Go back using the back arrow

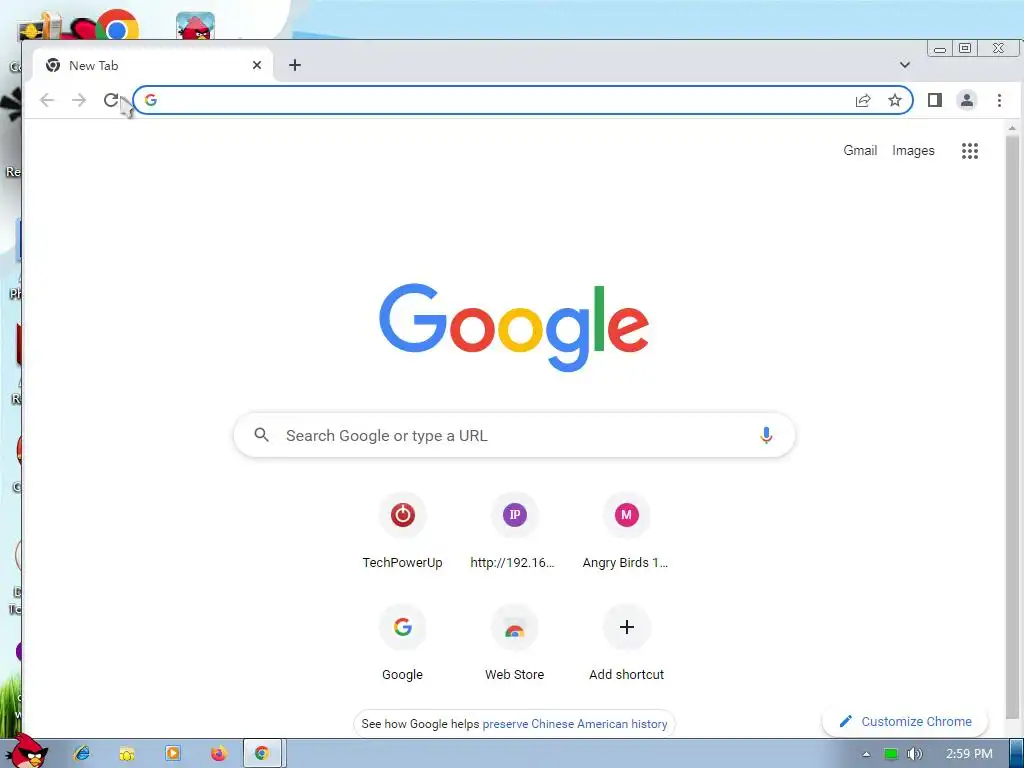pos(47,100)
